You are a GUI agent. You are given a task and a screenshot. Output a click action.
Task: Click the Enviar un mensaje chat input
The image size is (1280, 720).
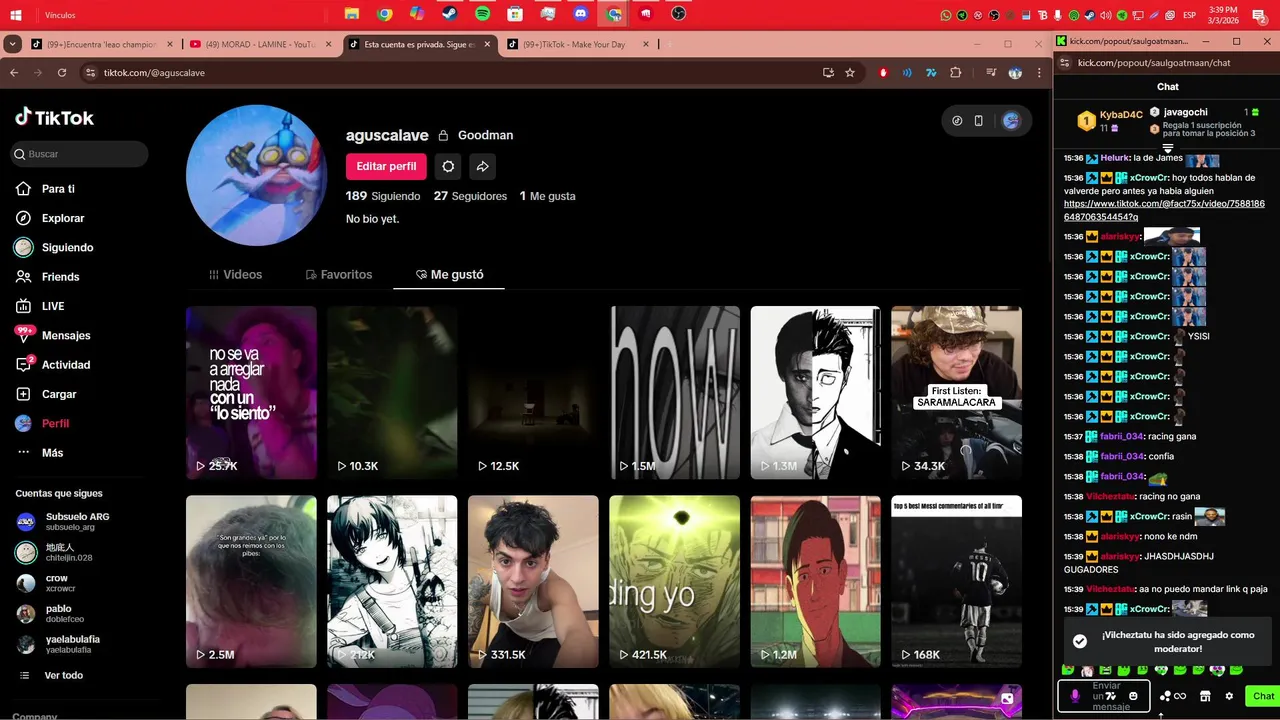point(1104,696)
